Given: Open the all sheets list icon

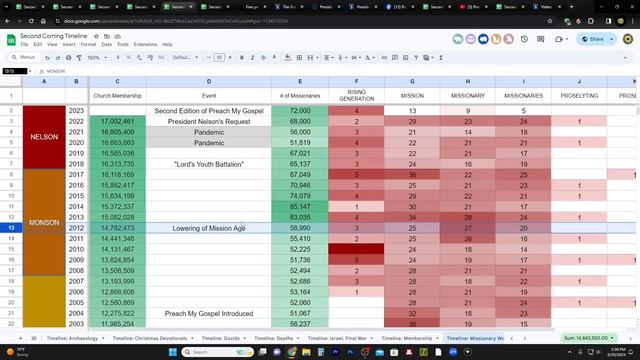Looking at the screenshot, I should 34,338.
